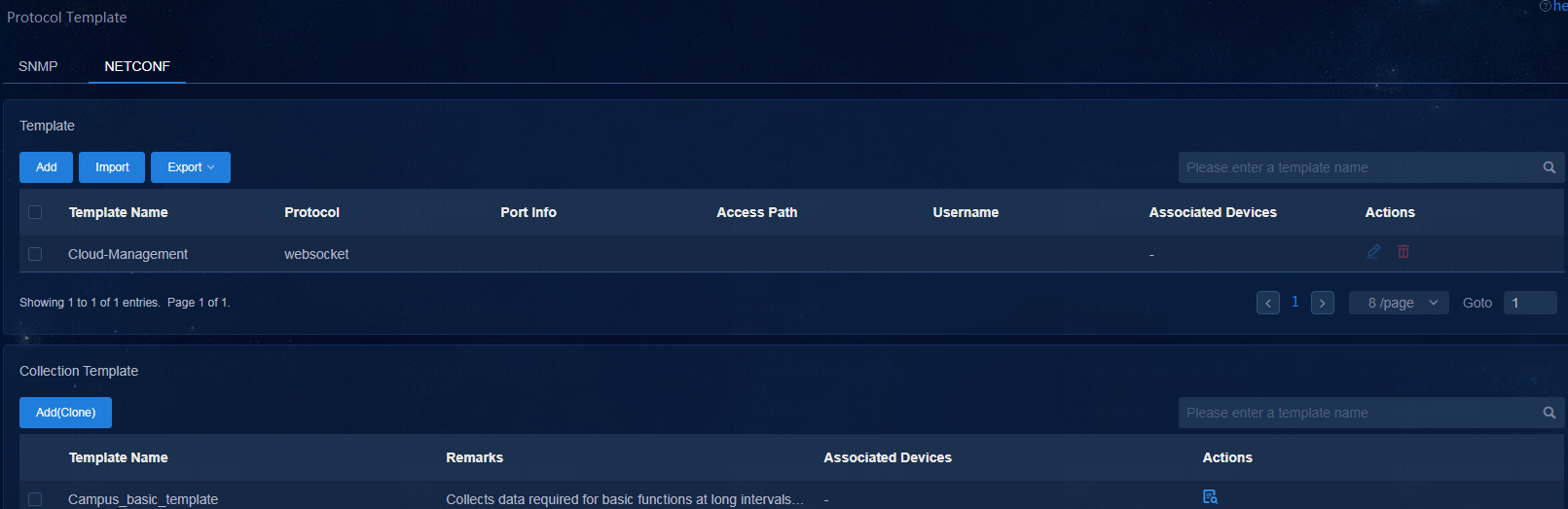Click the Add template button
1568x509 pixels.
(x=46, y=167)
